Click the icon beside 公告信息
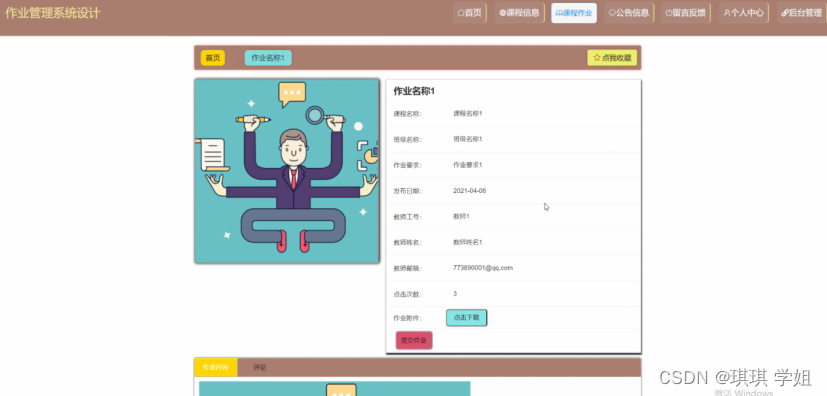The image size is (827, 396). (x=612, y=13)
